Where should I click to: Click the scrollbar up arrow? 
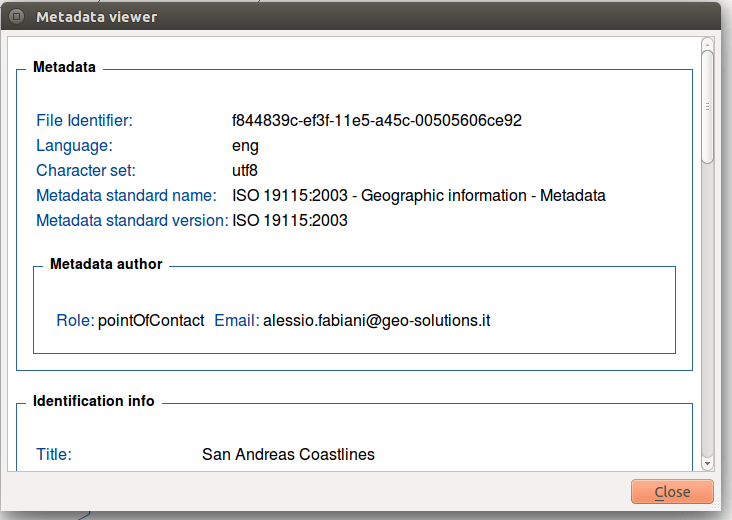coord(707,45)
